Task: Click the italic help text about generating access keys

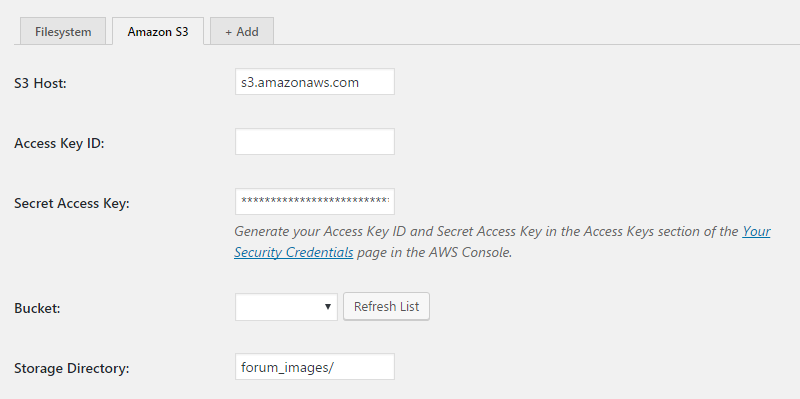Action: click(502, 242)
